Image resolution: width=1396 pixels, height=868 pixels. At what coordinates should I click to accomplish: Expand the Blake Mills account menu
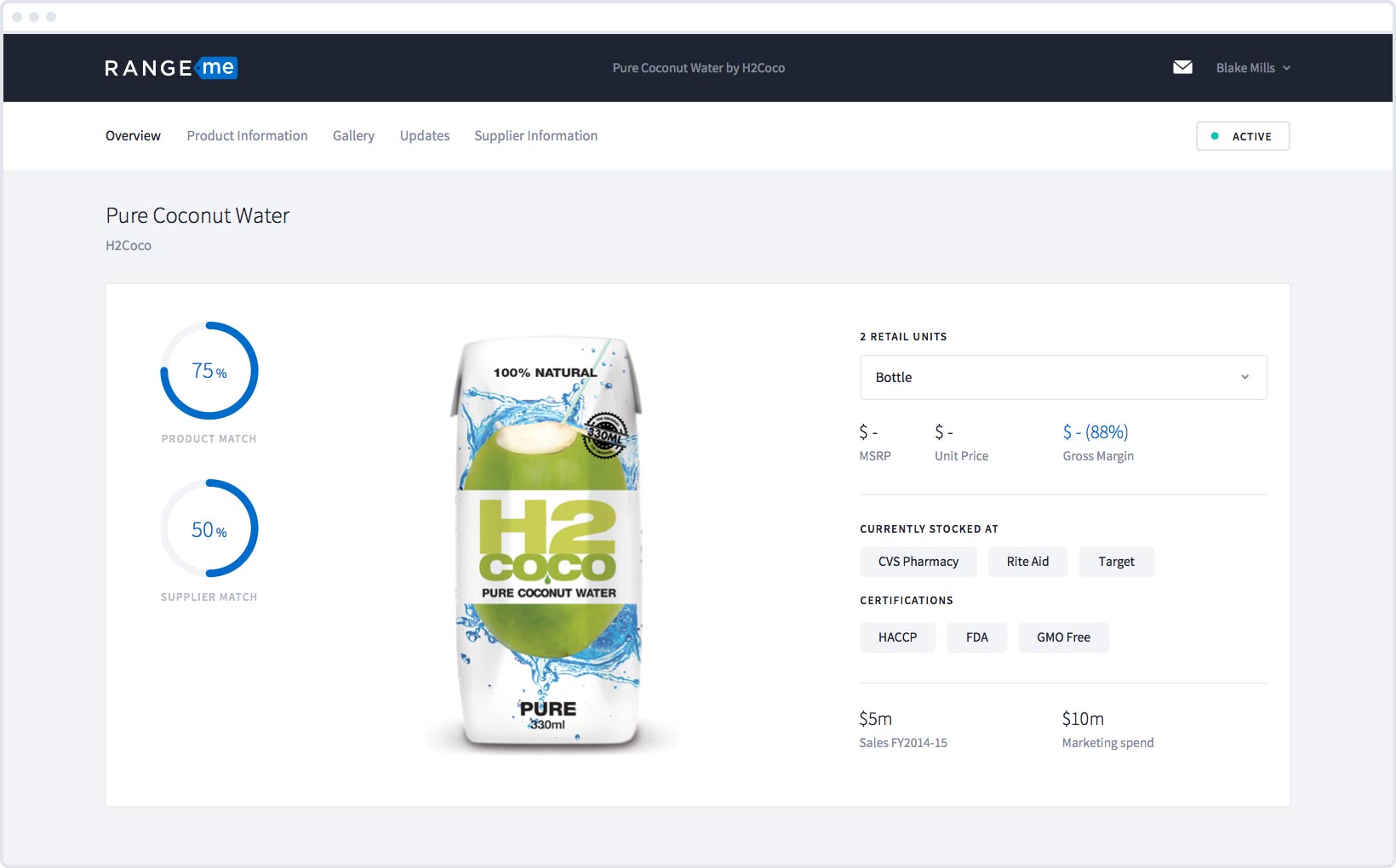pyautogui.click(x=1252, y=67)
